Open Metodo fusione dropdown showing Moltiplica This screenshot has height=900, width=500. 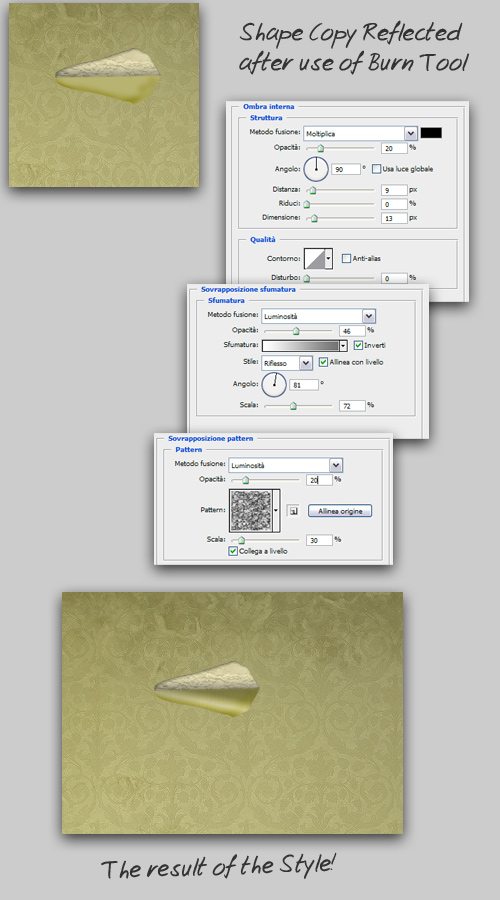coord(360,133)
